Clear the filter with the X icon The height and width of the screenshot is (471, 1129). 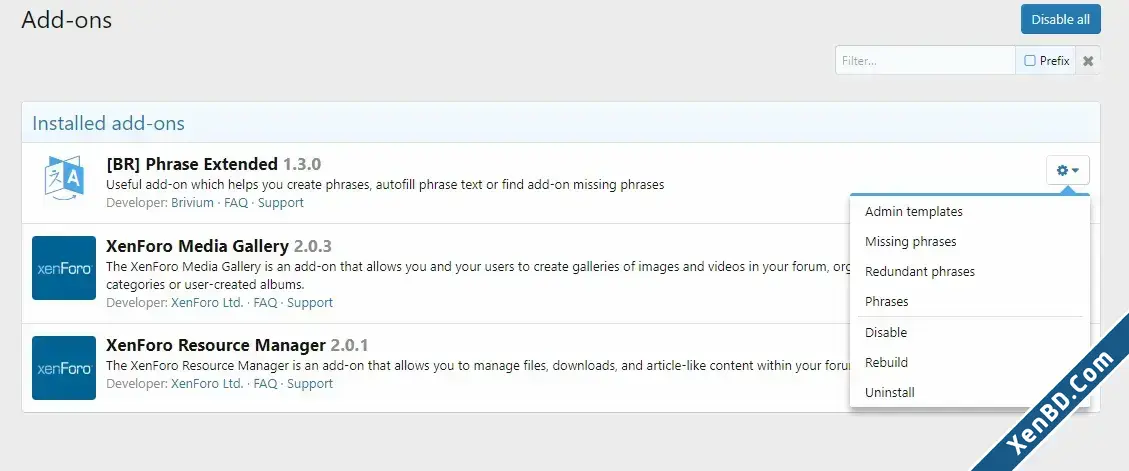(x=1088, y=60)
